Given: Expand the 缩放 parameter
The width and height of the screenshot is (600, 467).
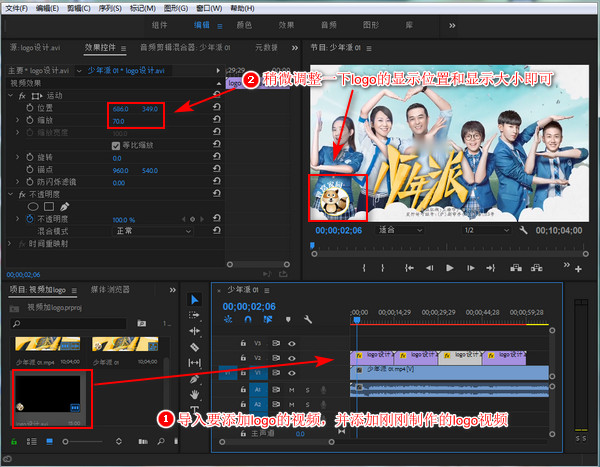Looking at the screenshot, I should [18, 120].
